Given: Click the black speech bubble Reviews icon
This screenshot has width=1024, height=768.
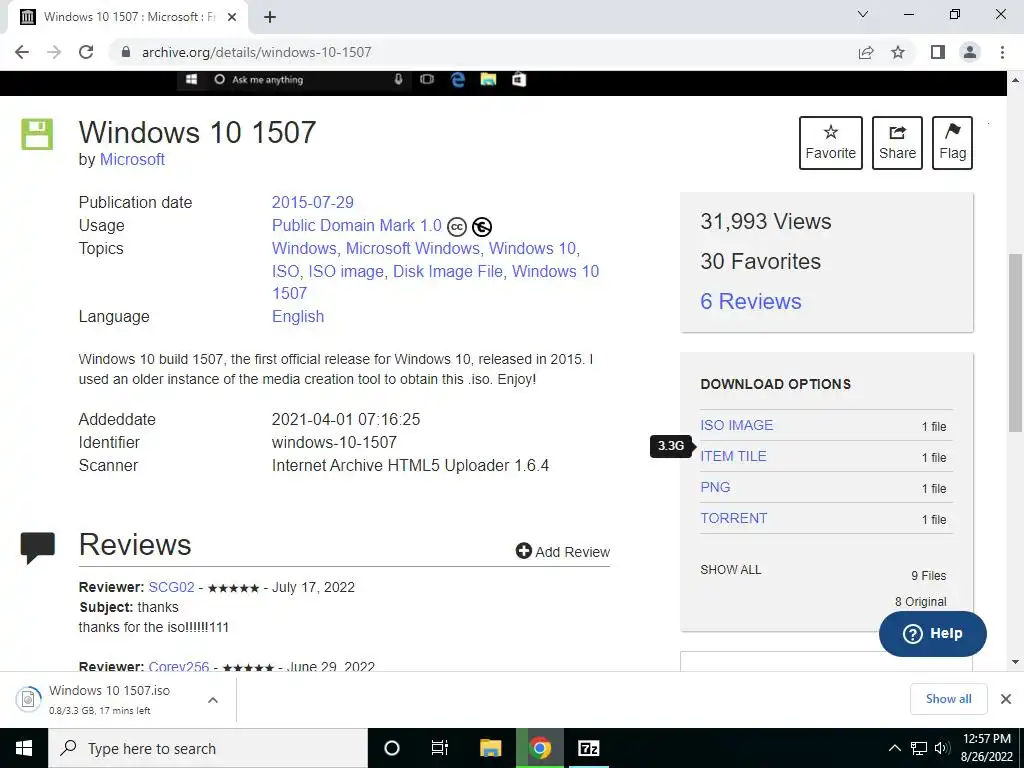Looking at the screenshot, I should 37,547.
